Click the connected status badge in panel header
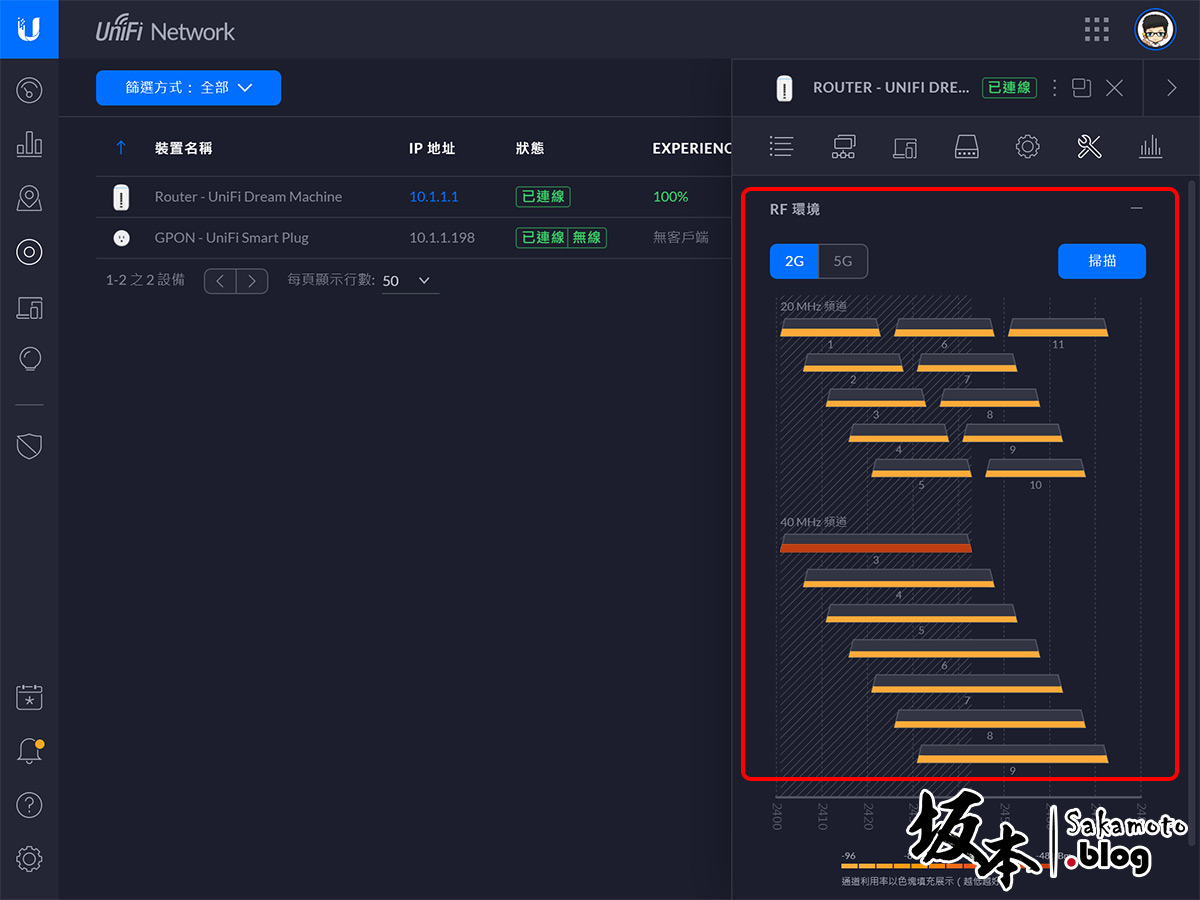Screen dimensions: 1200x900 [1009, 88]
